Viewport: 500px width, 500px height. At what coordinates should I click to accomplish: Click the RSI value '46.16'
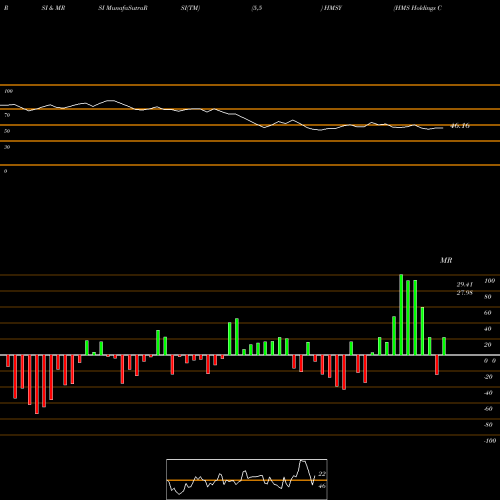click(x=460, y=126)
